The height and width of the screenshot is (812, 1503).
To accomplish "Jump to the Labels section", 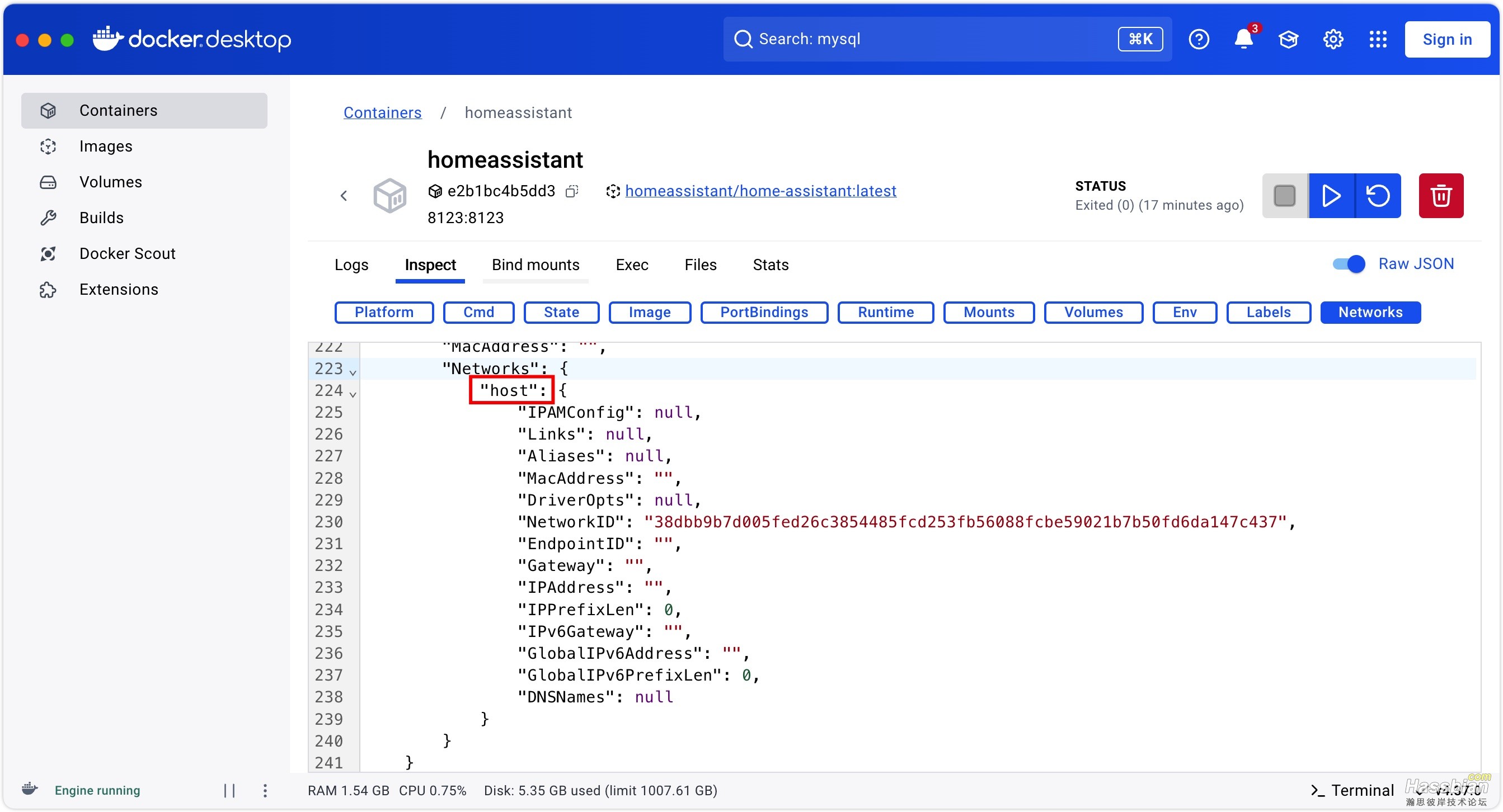I will pos(1269,312).
